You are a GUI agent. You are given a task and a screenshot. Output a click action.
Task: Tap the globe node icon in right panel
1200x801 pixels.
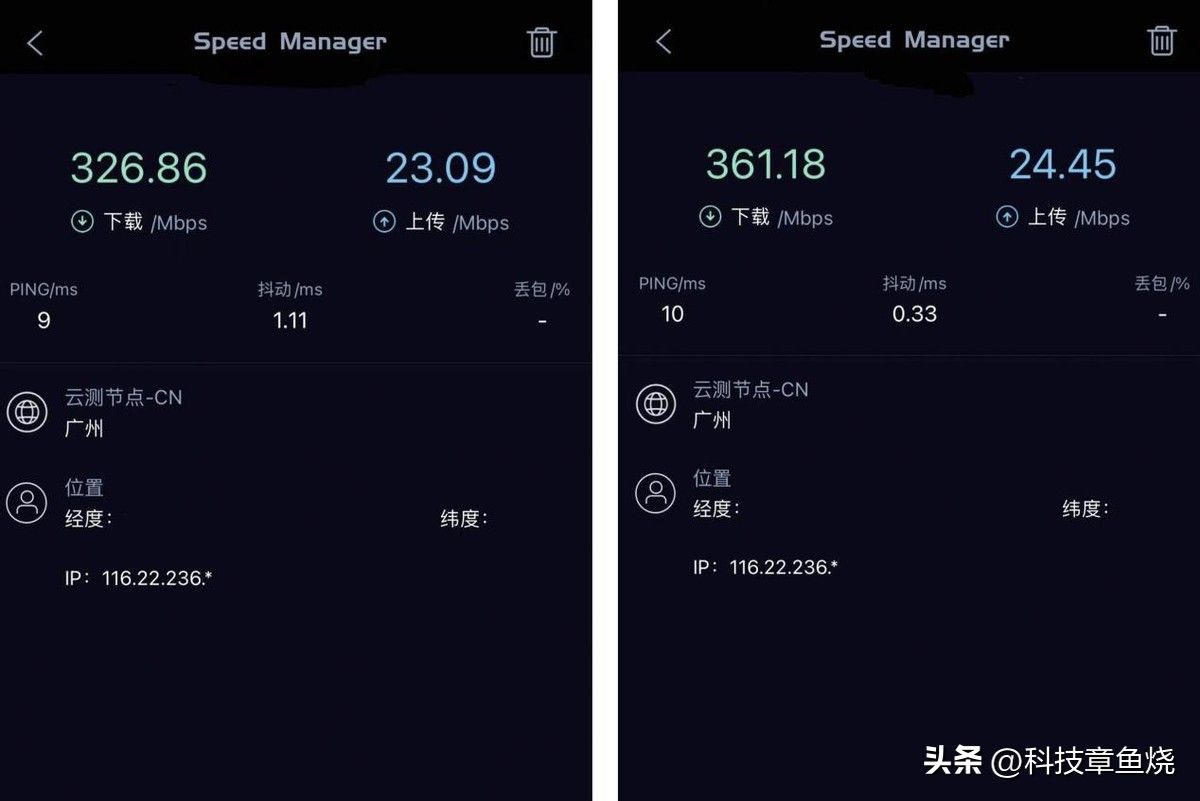pos(656,403)
